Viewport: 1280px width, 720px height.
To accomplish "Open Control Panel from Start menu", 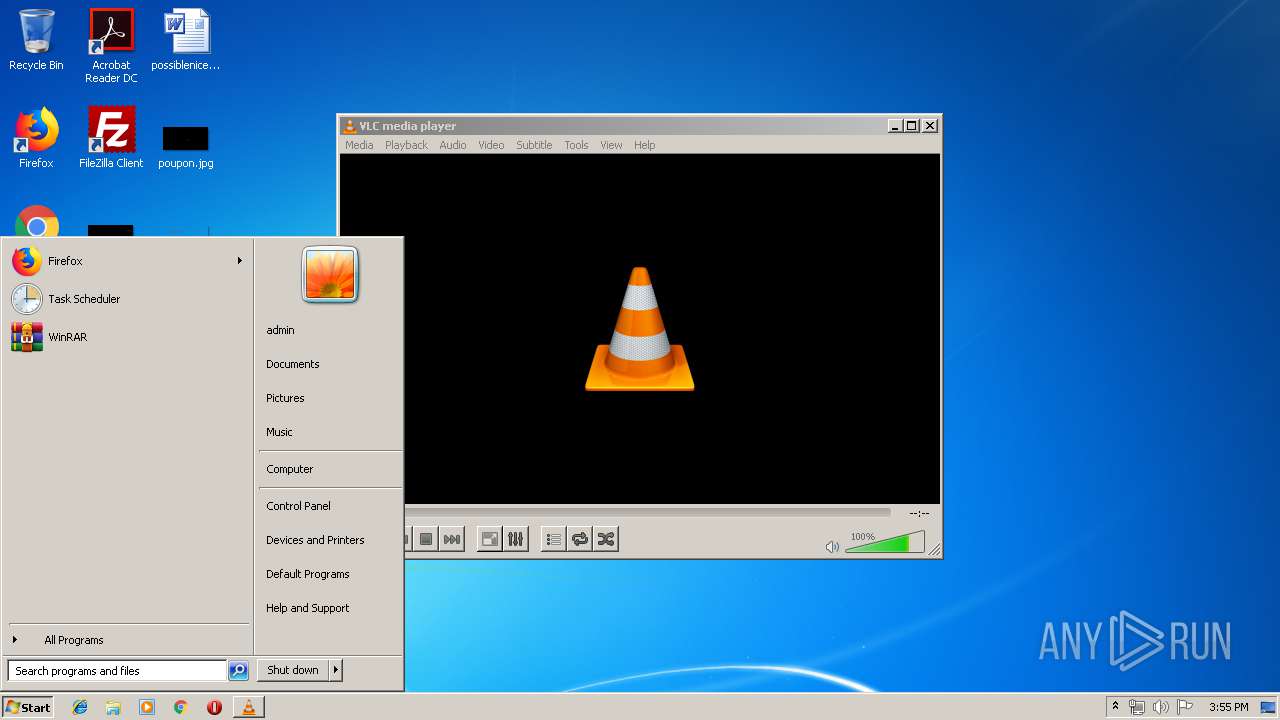I will 298,506.
